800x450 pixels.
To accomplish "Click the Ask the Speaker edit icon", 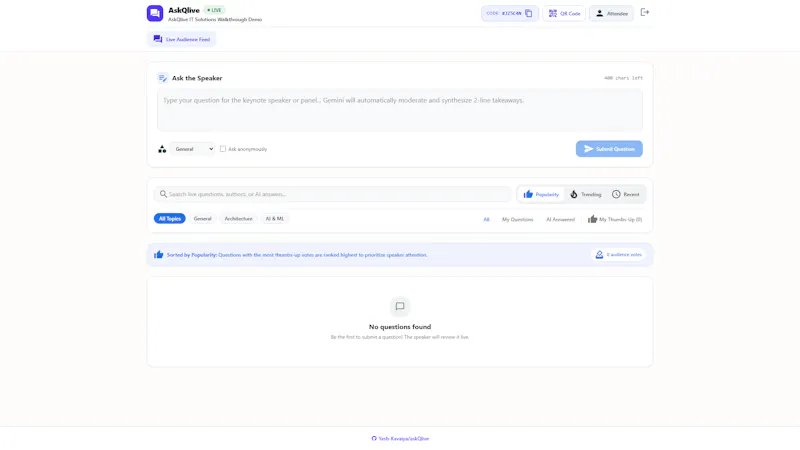I will (x=162, y=78).
